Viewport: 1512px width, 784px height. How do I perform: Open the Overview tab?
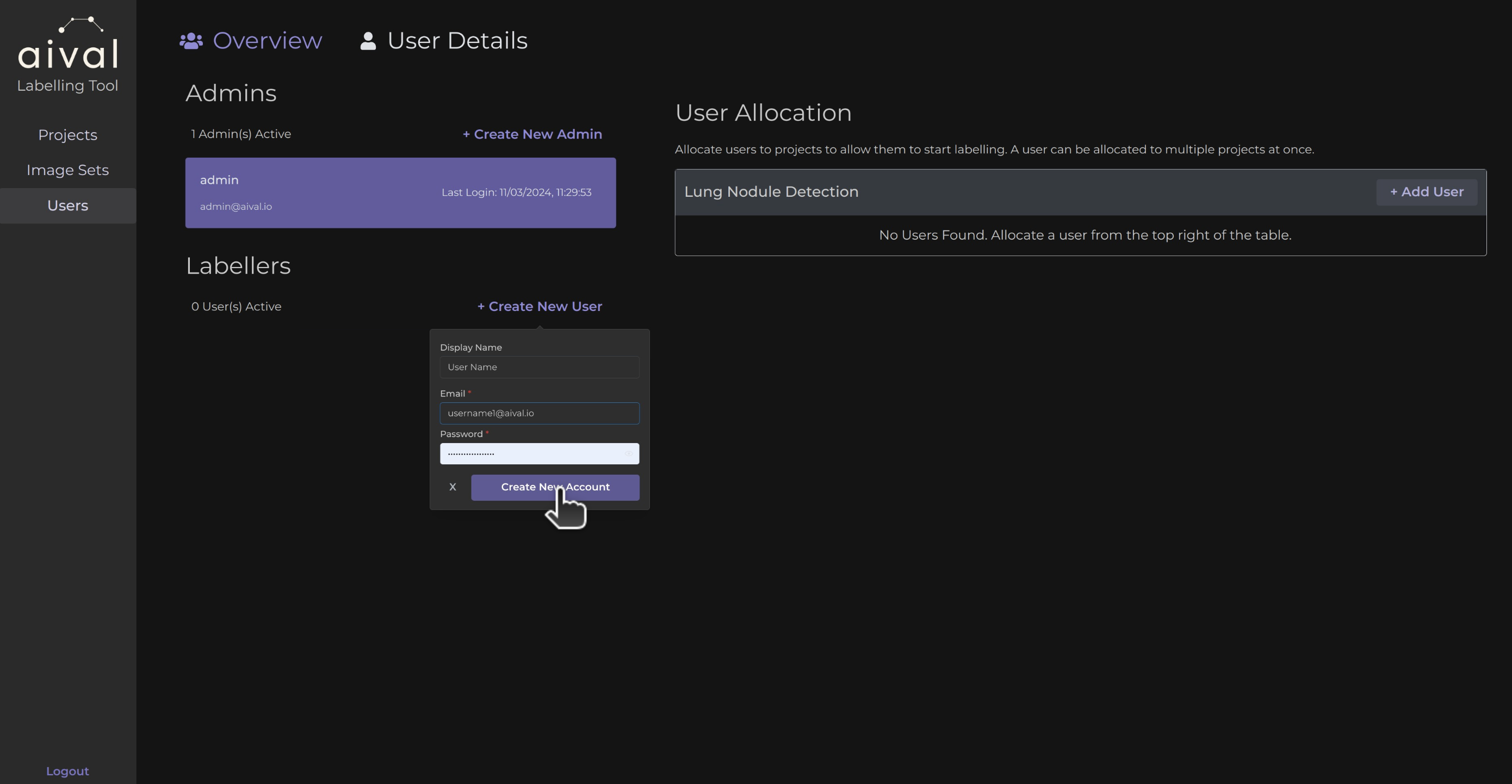251,40
